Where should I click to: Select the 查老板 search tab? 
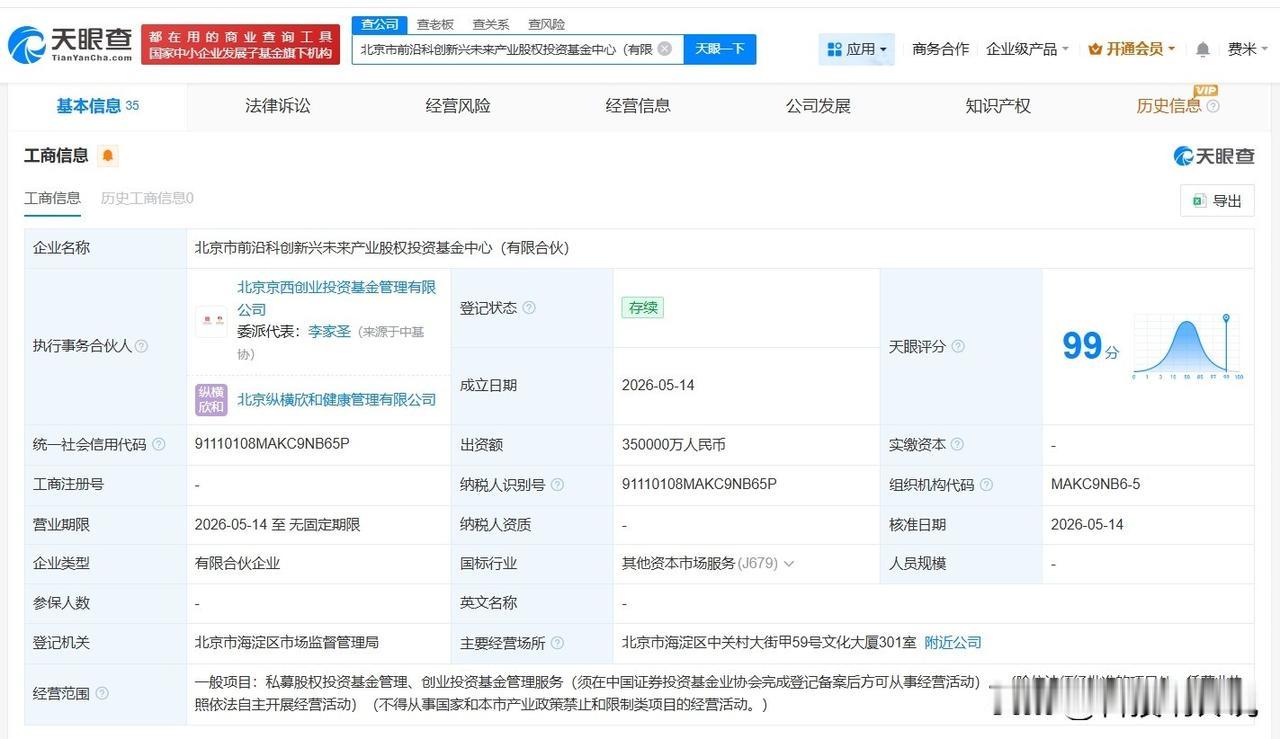click(435, 24)
